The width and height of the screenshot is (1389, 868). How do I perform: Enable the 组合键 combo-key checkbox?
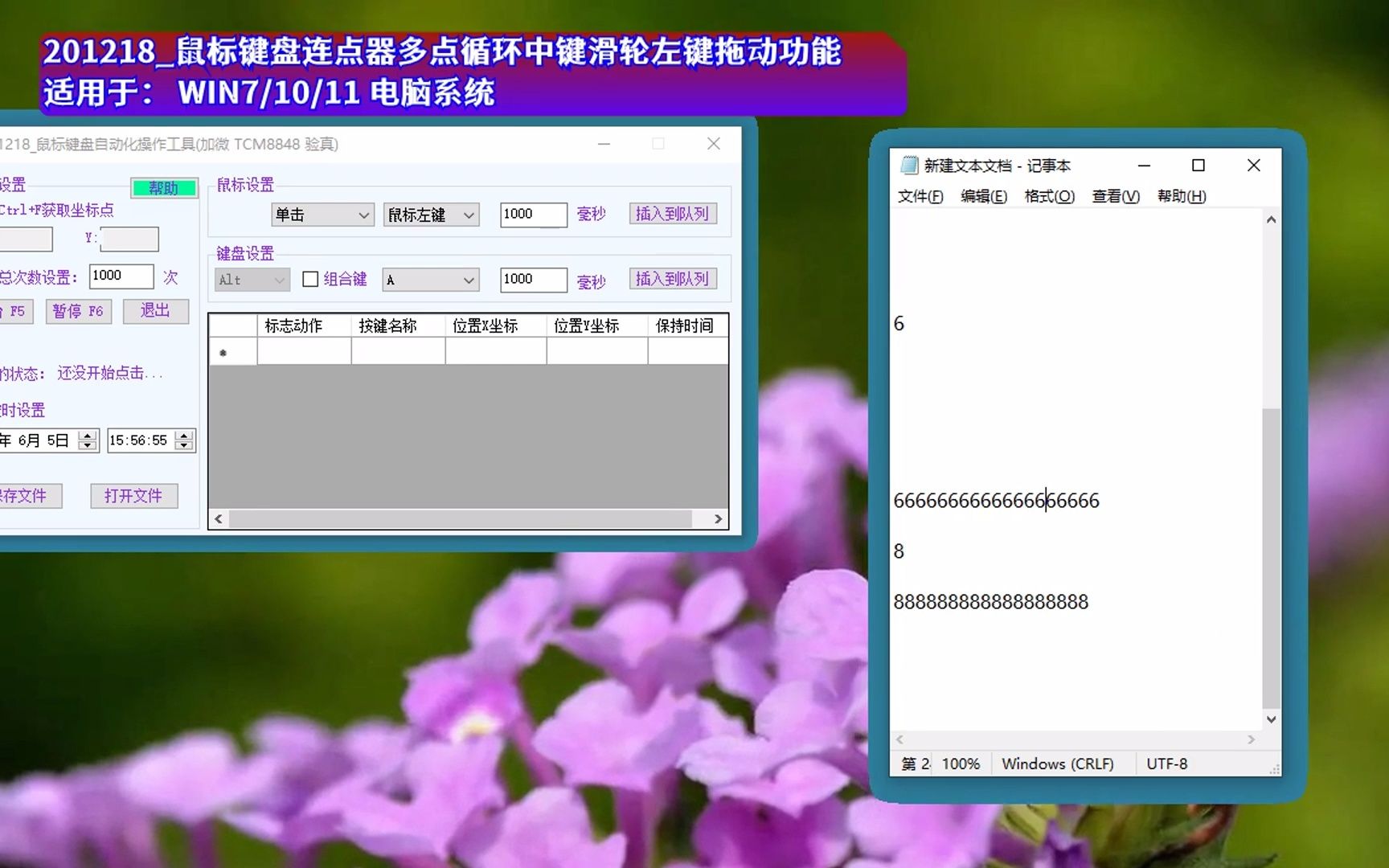[x=309, y=279]
